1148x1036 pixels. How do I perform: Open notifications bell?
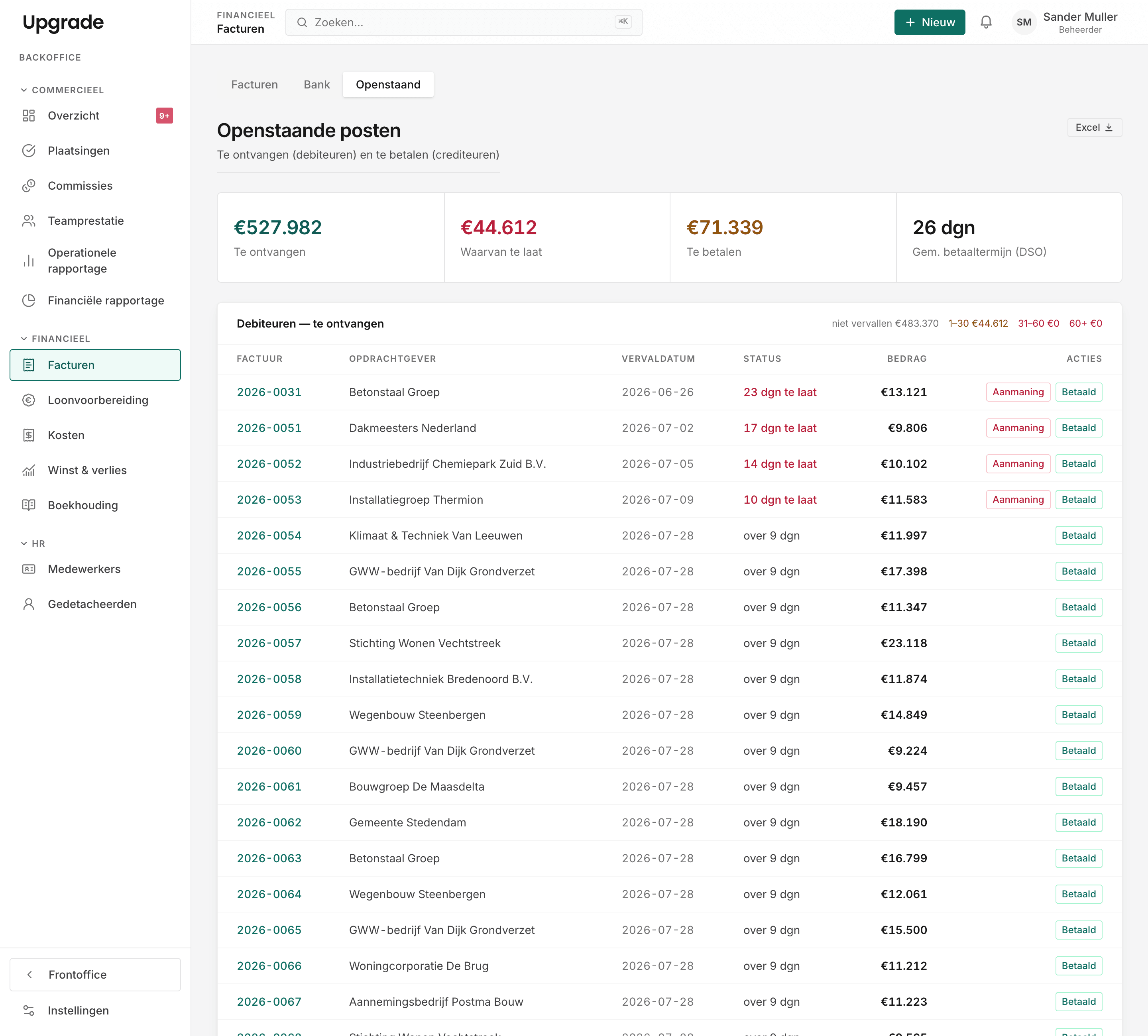click(986, 22)
